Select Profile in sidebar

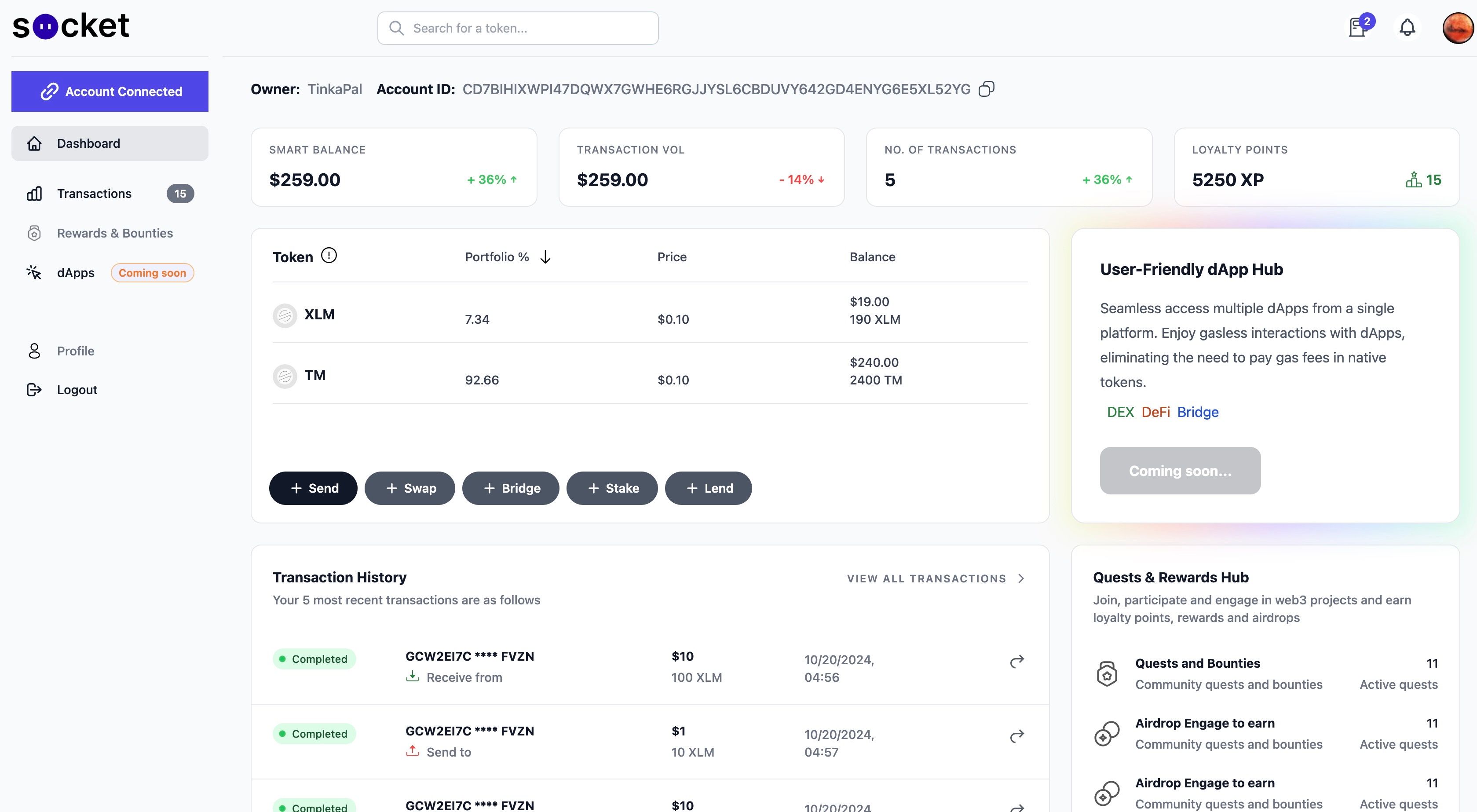(x=75, y=351)
